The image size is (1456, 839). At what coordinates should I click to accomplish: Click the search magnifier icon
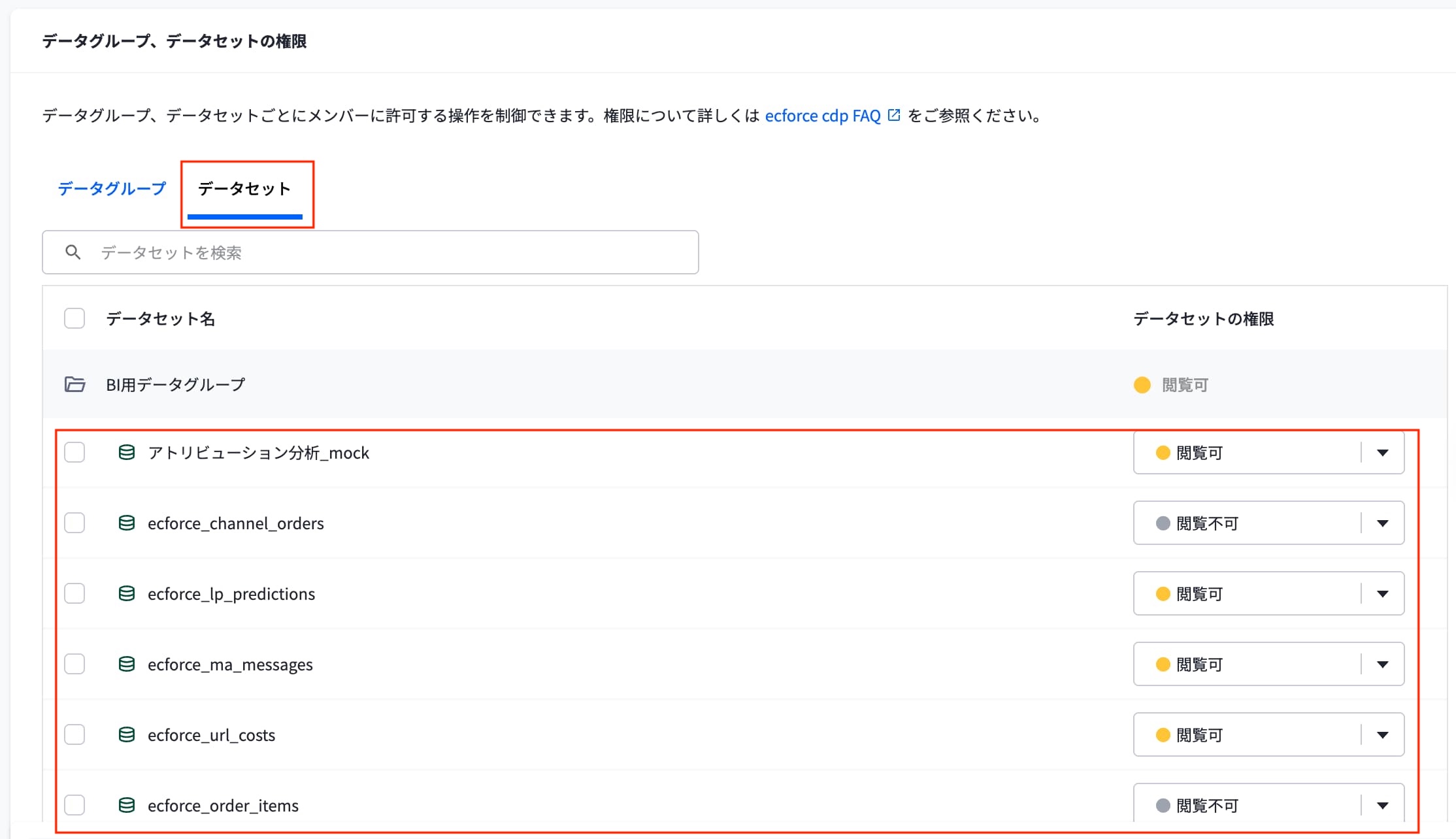[73, 252]
